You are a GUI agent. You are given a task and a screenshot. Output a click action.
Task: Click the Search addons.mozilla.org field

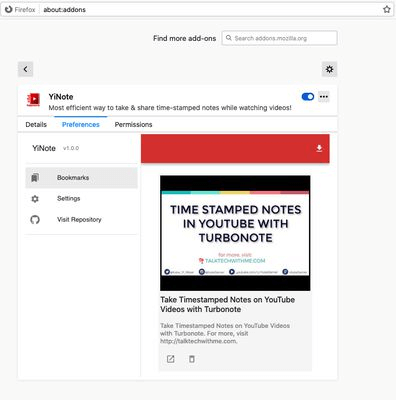279,38
